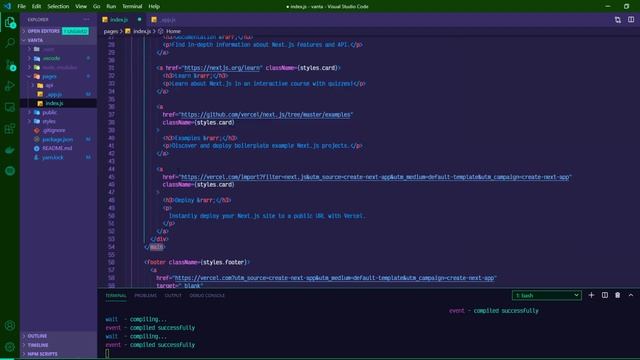Kill the terminal with trash icon
Viewport: 640px width, 360px height.
click(x=618, y=295)
